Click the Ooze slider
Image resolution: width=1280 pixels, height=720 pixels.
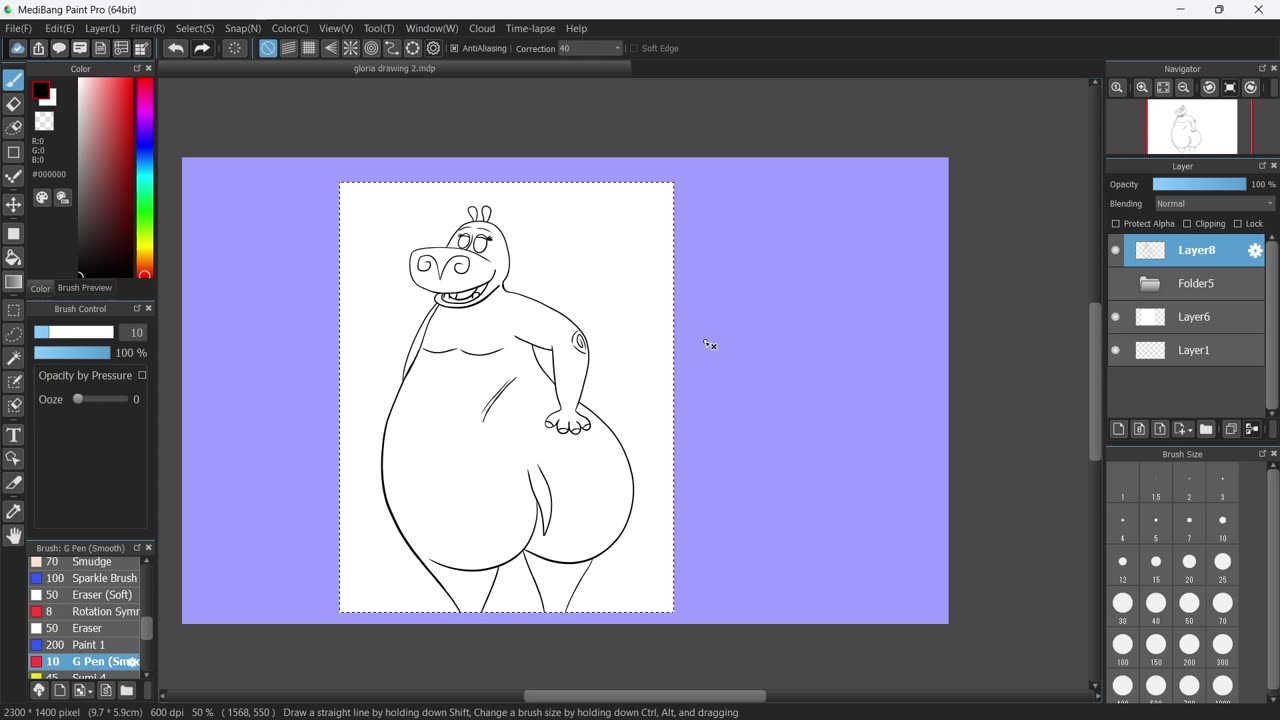(x=100, y=399)
